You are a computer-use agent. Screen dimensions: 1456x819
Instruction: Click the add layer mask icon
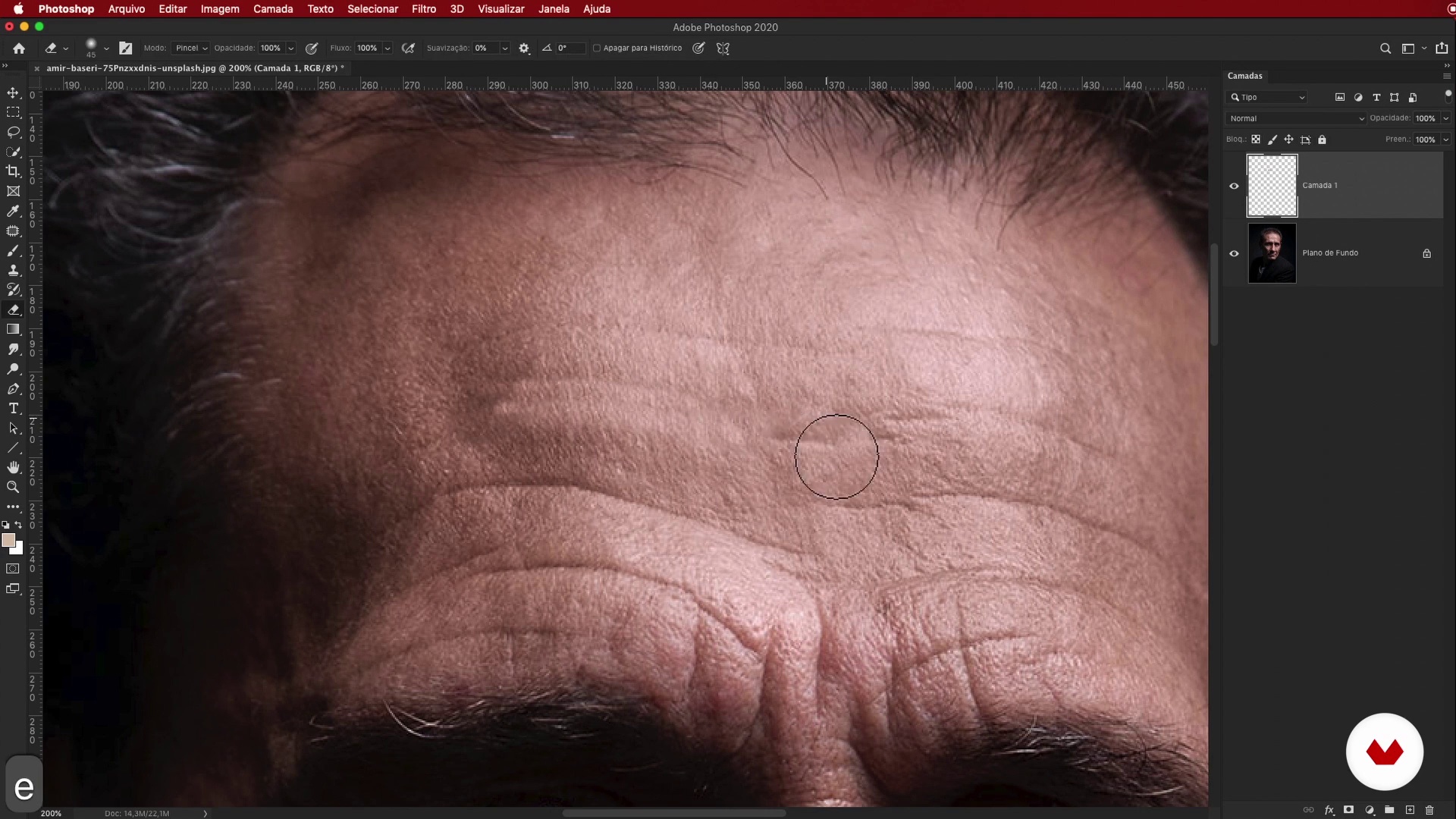[x=1349, y=810]
